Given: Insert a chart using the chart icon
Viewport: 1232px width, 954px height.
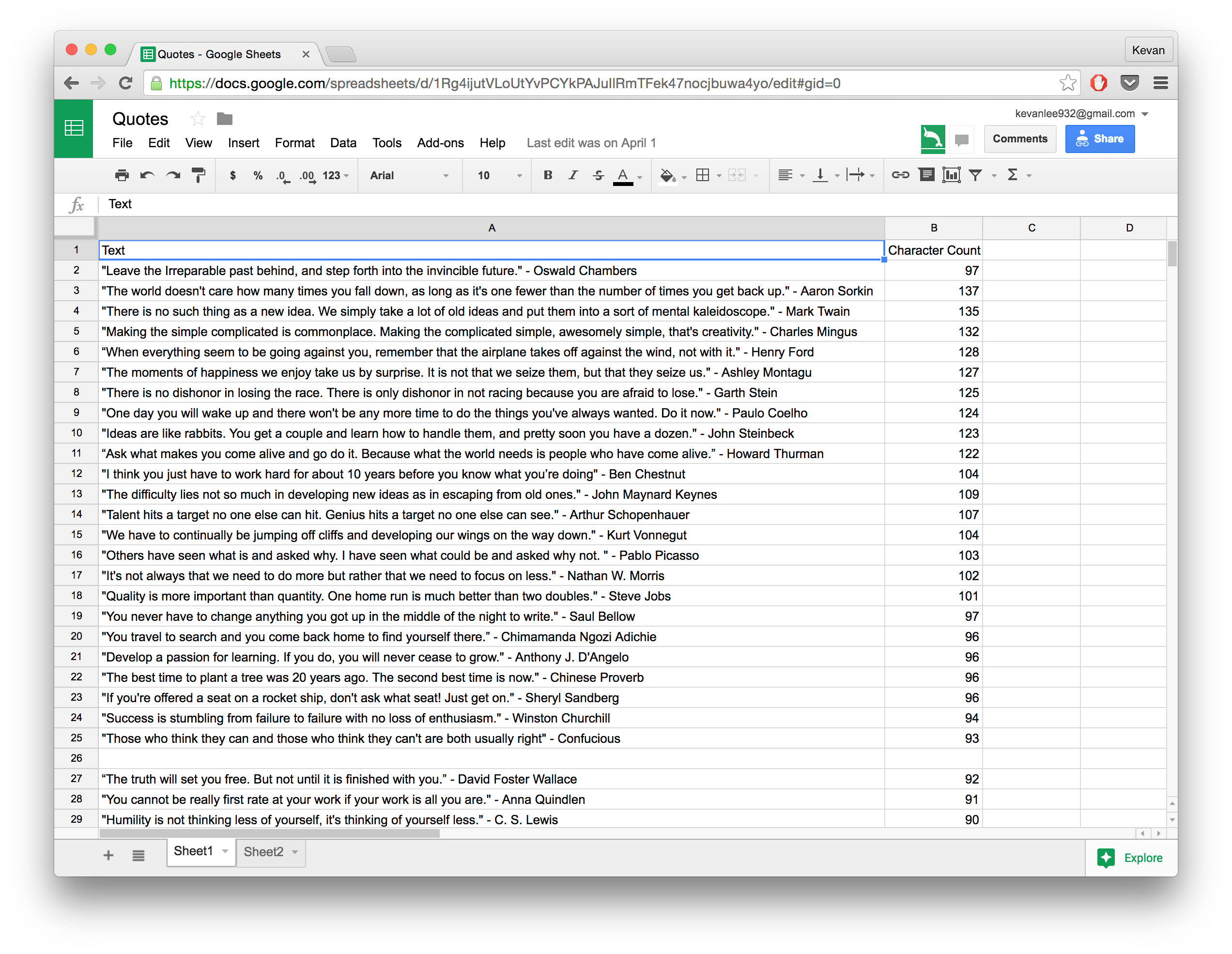Looking at the screenshot, I should click(x=952, y=175).
